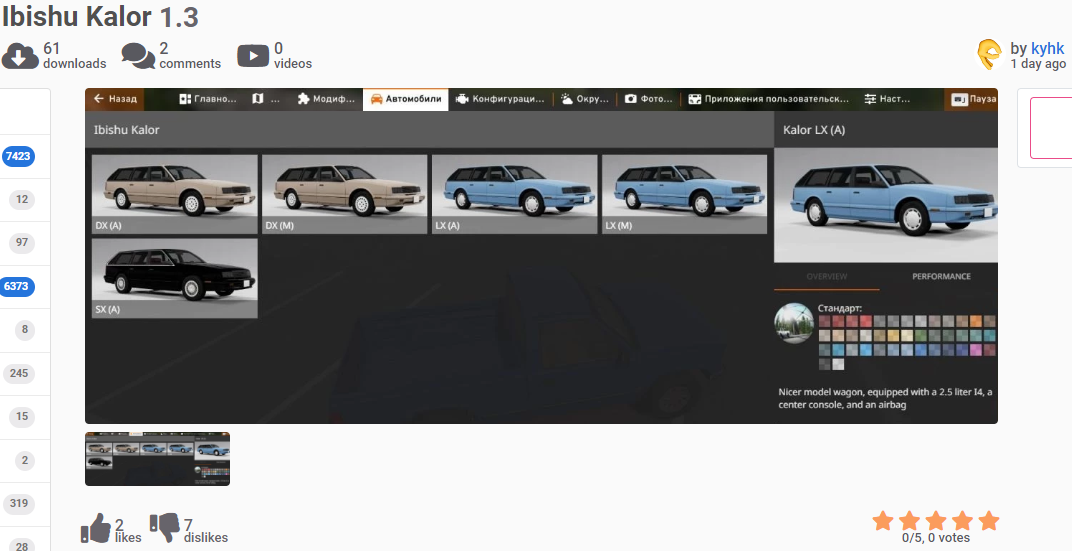Viewport: 1072px width, 551px height.
Task: Click the 61 downloads text
Action: pyautogui.click(x=75, y=55)
